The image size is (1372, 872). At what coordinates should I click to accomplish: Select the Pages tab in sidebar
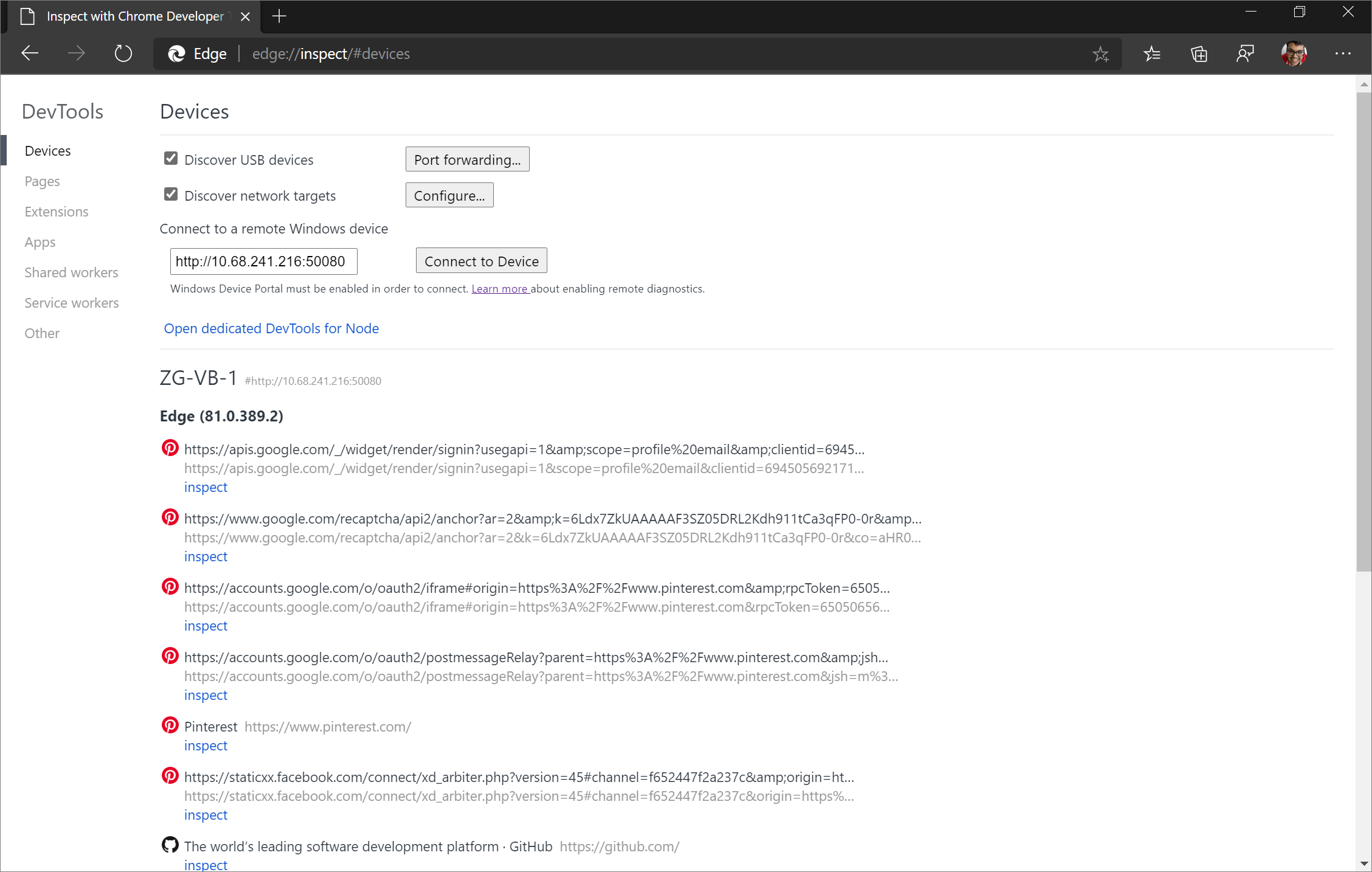[x=42, y=181]
